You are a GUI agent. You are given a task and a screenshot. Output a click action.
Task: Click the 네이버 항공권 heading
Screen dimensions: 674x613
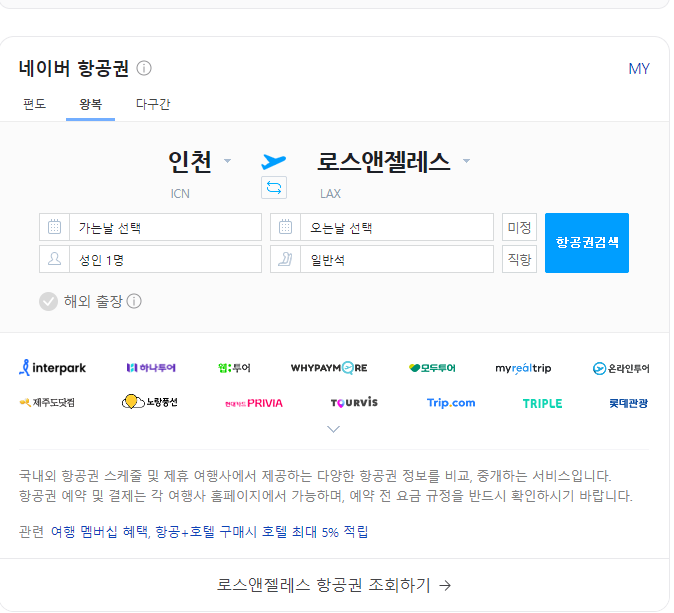pyautogui.click(x=74, y=68)
